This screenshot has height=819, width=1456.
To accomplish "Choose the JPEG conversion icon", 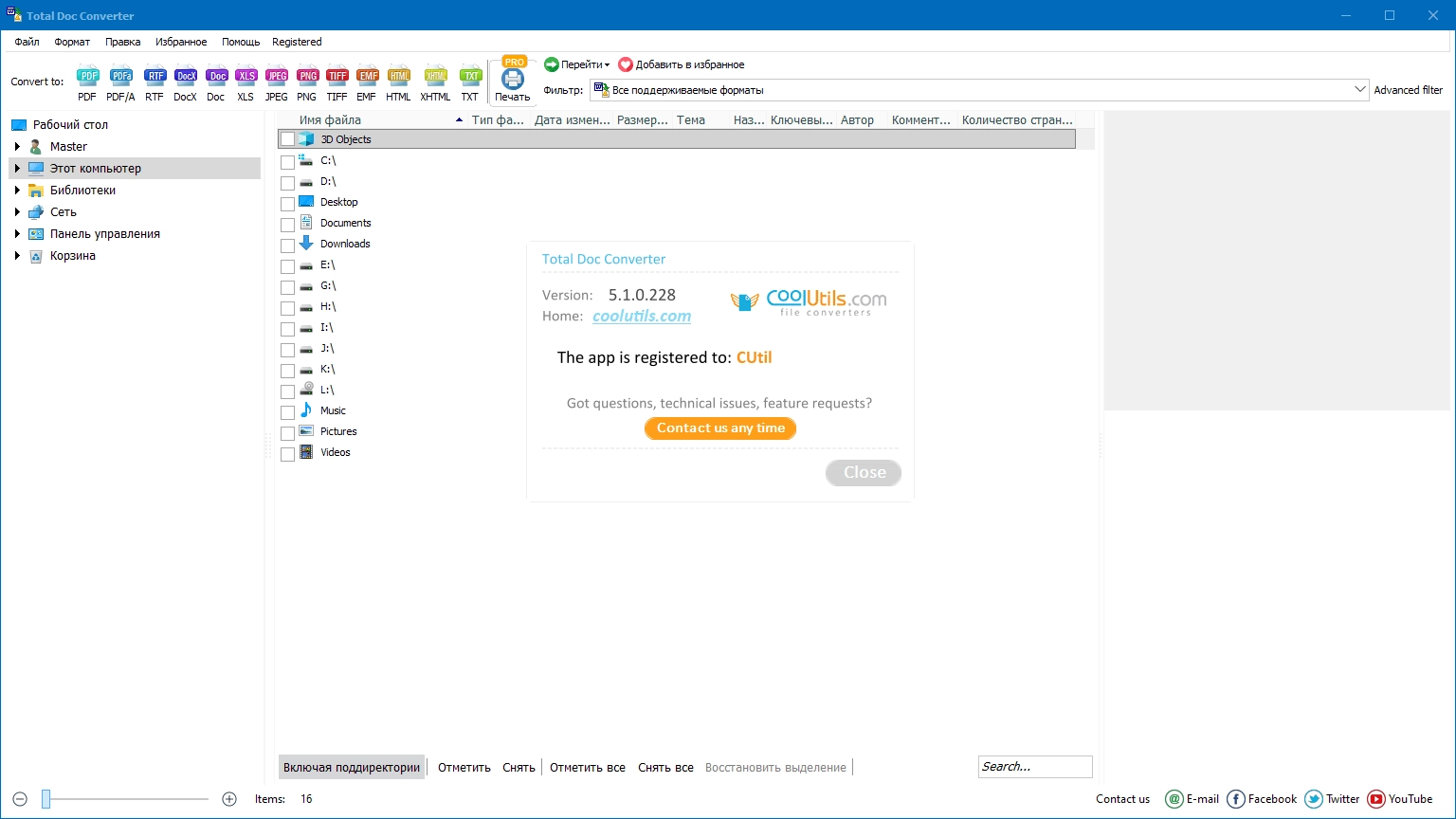I will tap(276, 83).
